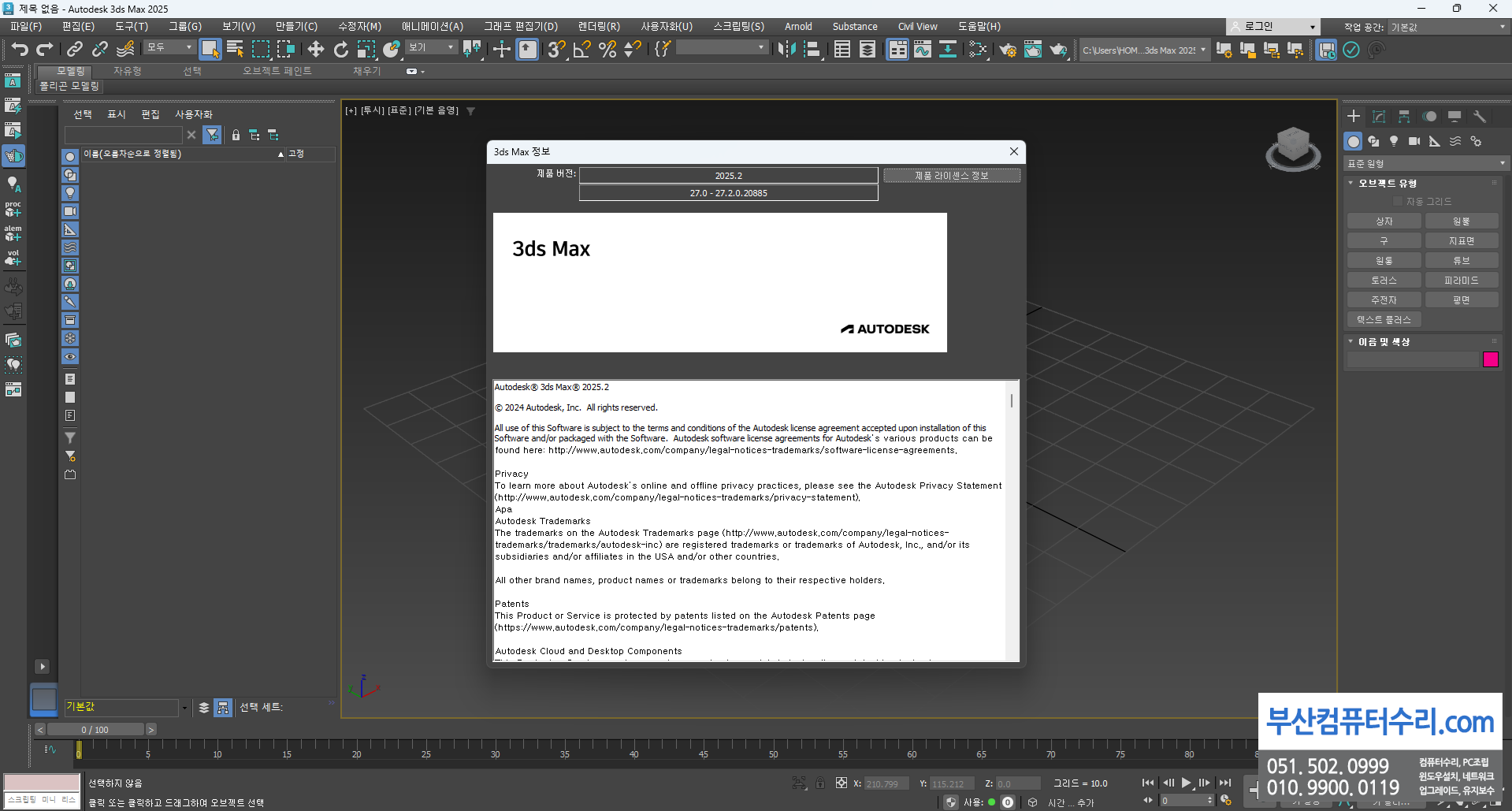Open the Rendering (렌더링) menu
The image size is (1512, 811).
click(599, 27)
